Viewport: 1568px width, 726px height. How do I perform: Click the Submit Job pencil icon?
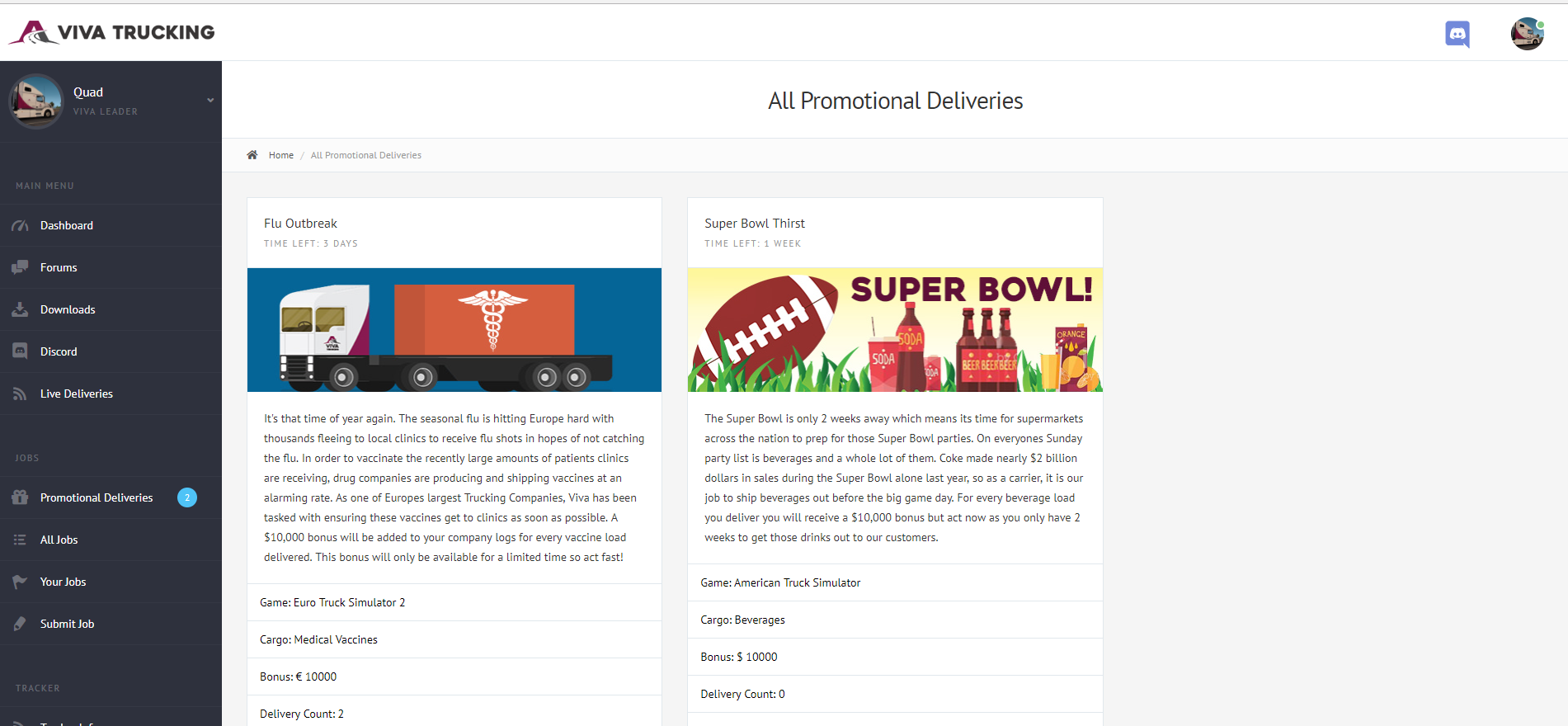pyautogui.click(x=20, y=624)
